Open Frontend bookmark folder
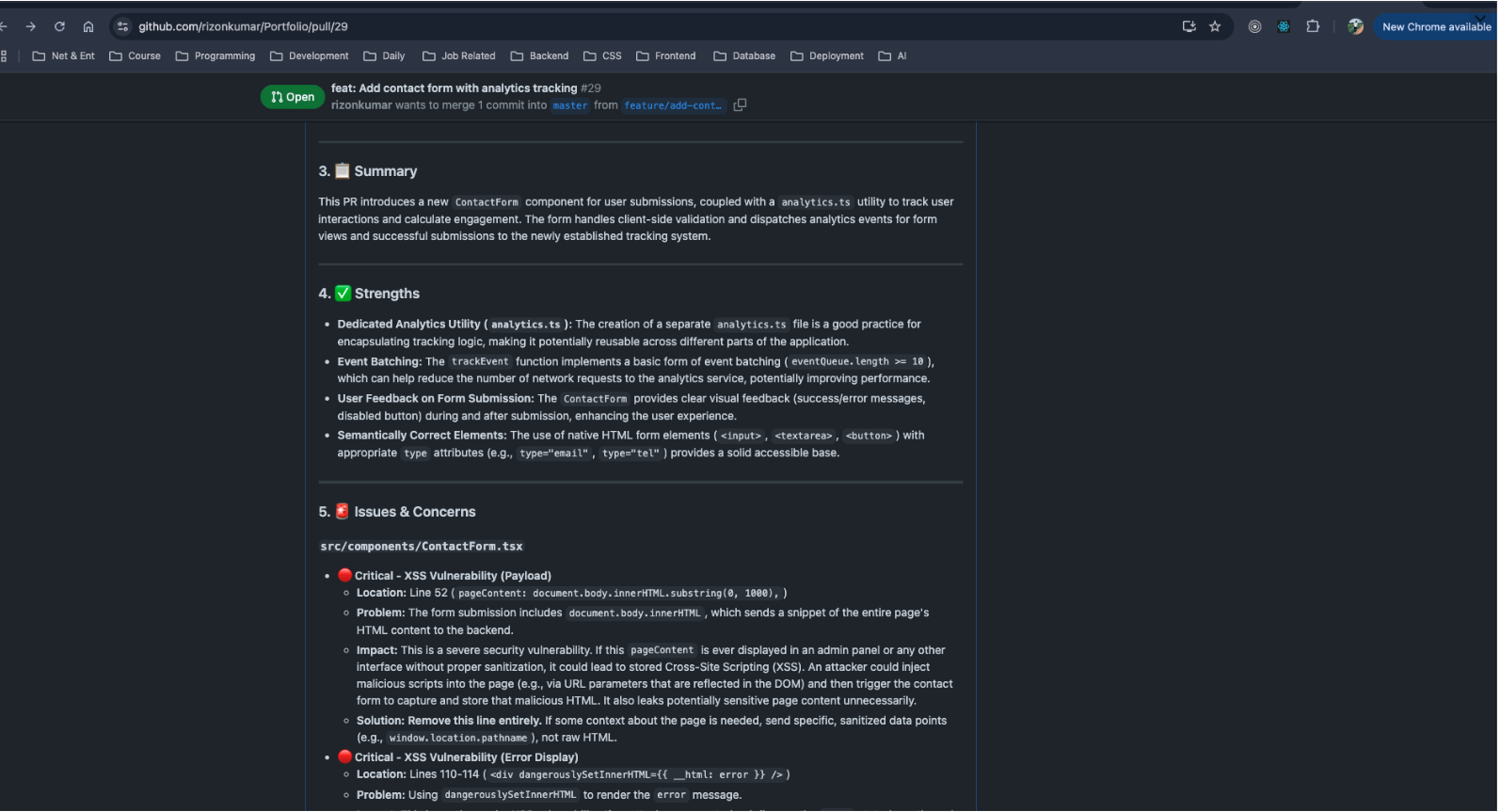 point(666,56)
